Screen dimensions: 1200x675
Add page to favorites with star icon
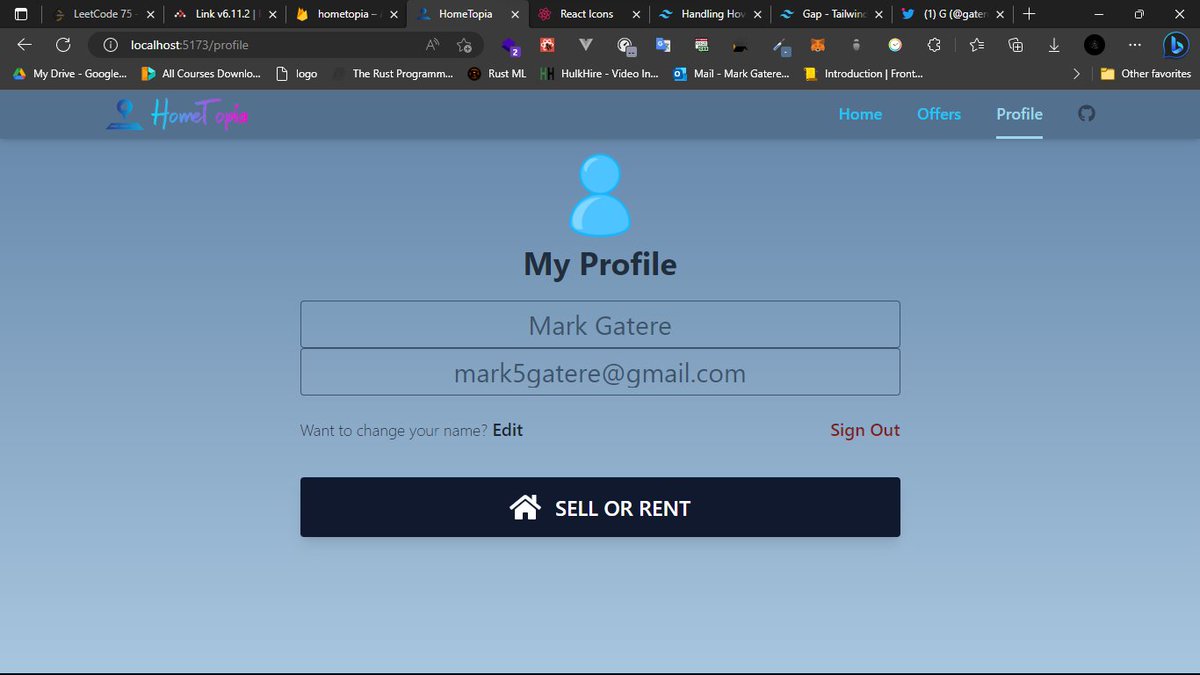(x=465, y=45)
